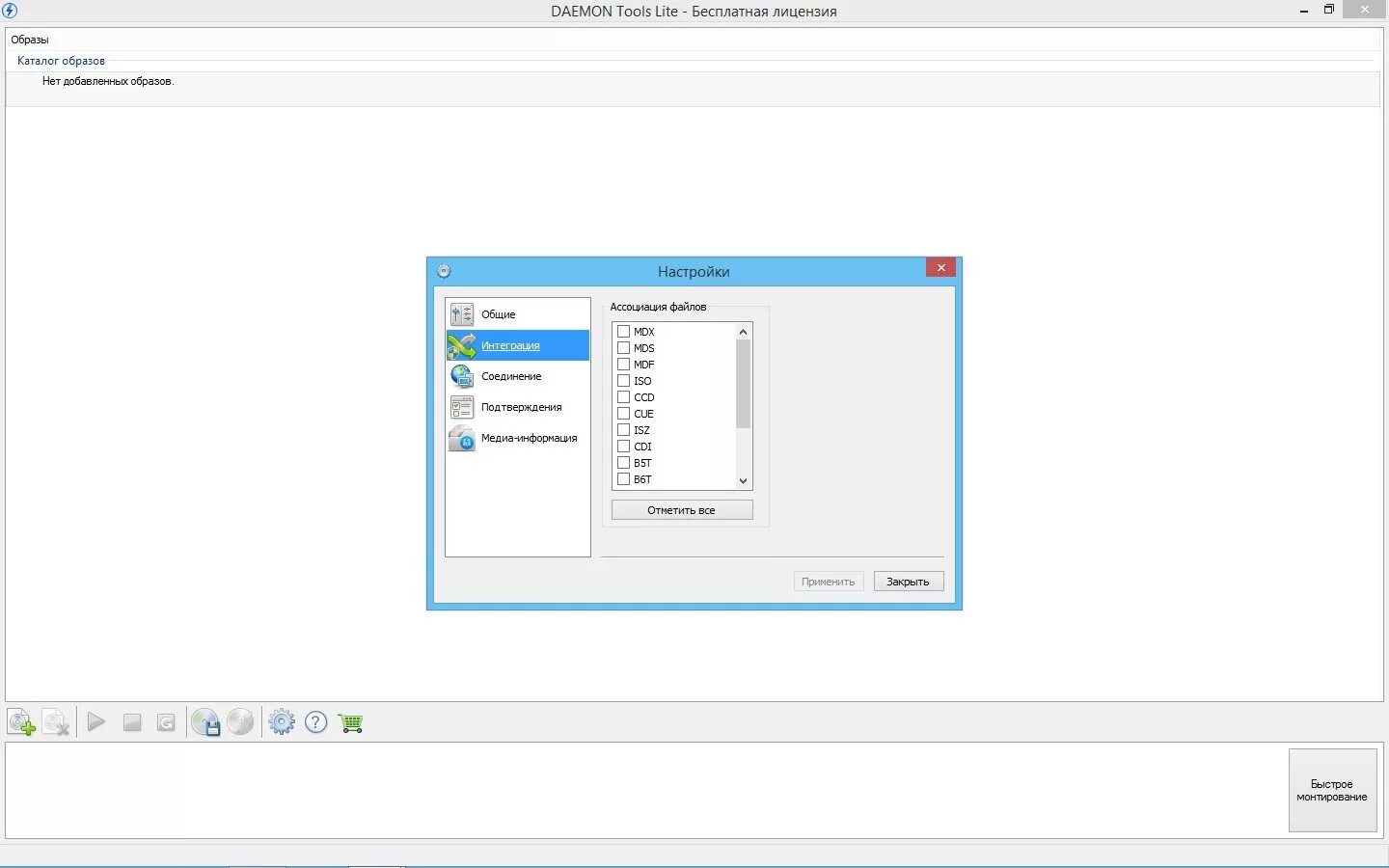Image resolution: width=1389 pixels, height=868 pixels.
Task: Click the Интеграция category icon
Action: click(462, 345)
